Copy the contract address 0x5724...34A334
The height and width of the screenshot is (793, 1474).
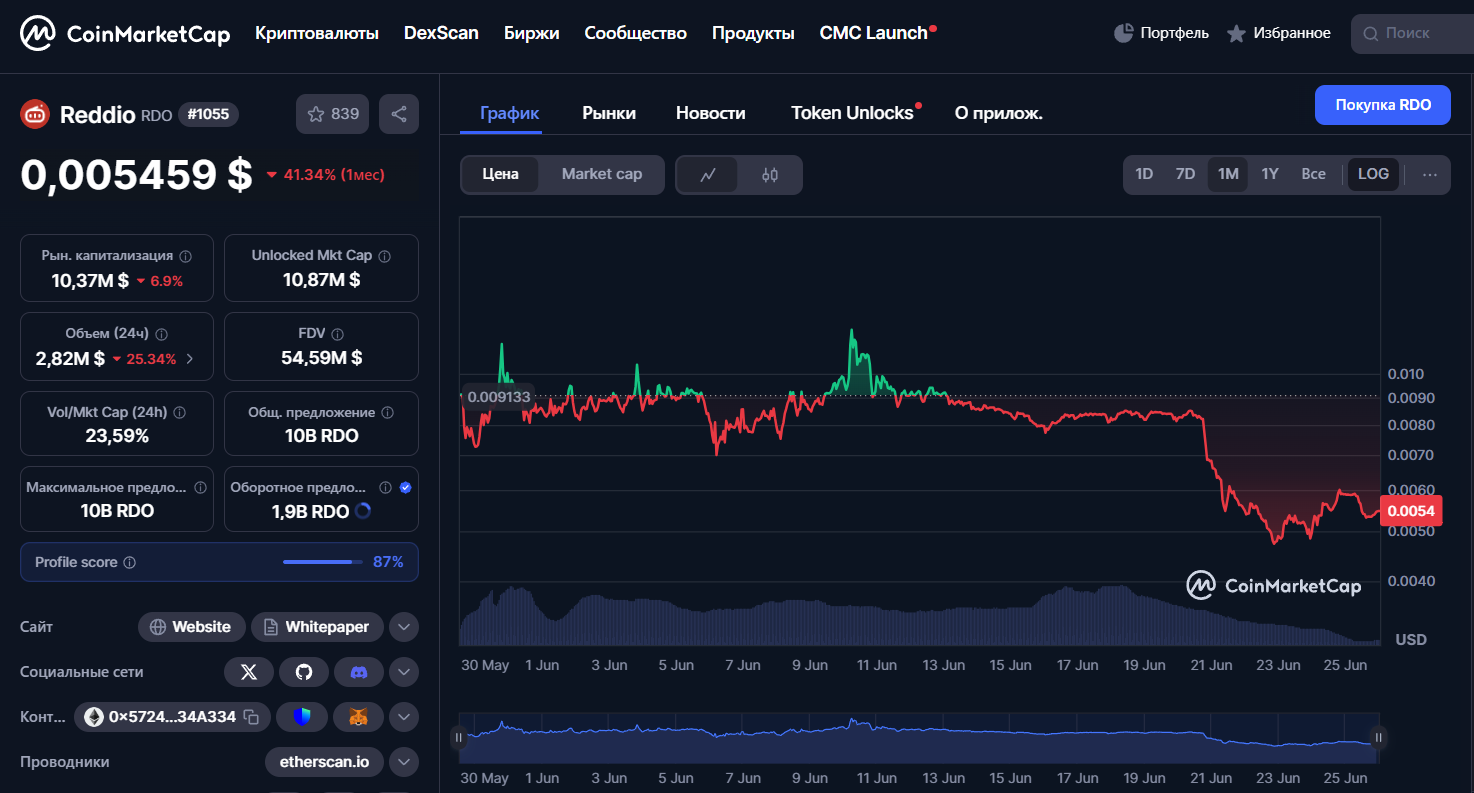point(252,717)
